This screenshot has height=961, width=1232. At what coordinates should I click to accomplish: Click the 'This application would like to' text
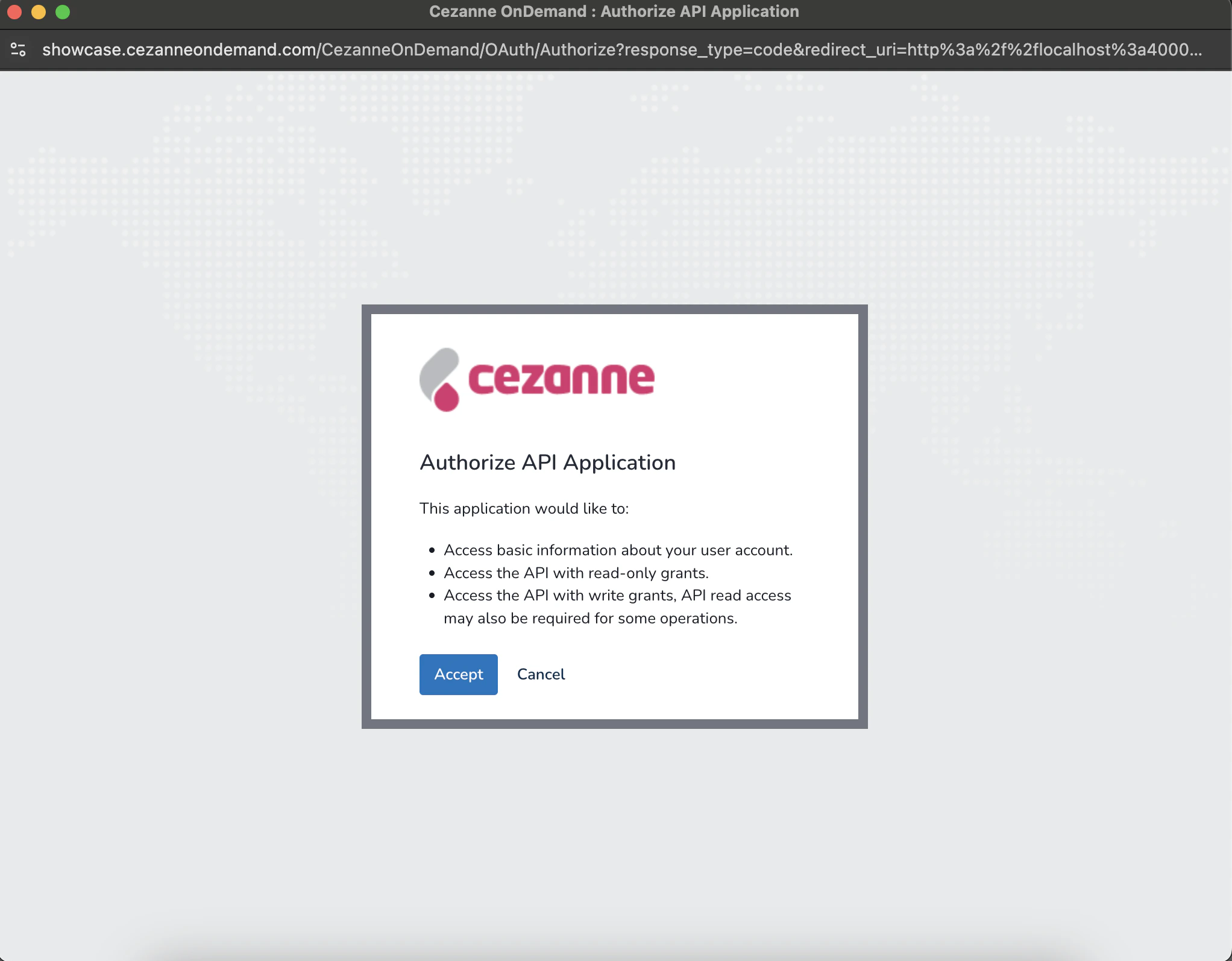point(524,508)
